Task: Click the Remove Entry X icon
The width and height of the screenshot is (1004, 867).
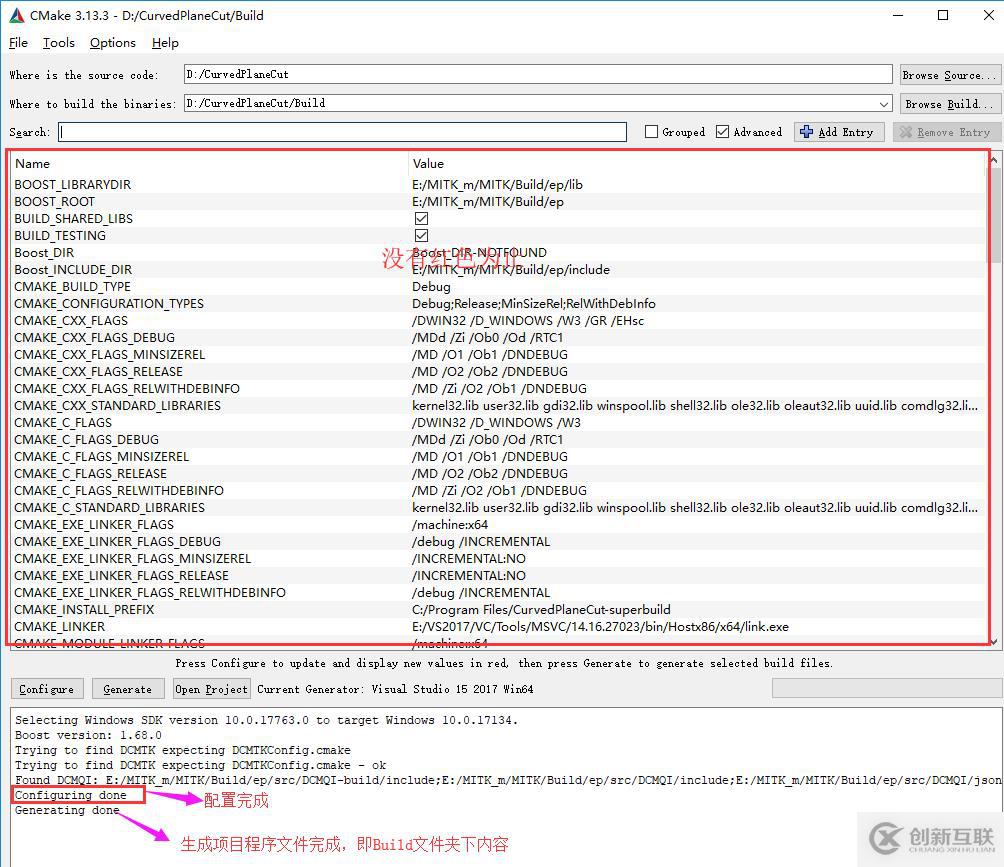Action: [x=906, y=132]
